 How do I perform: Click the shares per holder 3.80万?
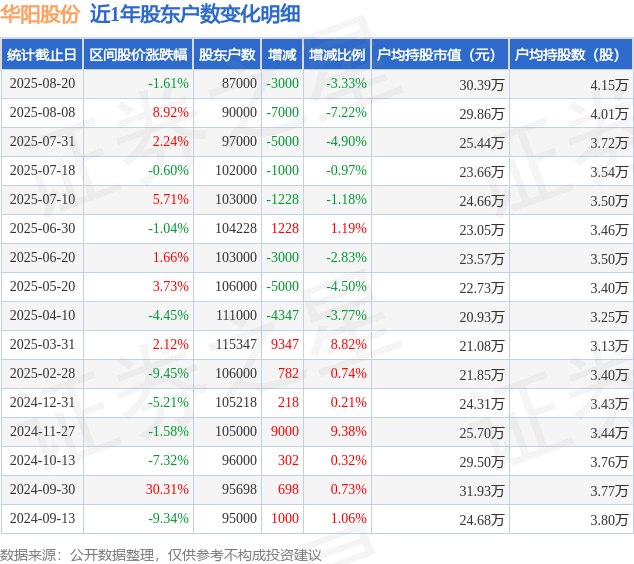coord(609,520)
